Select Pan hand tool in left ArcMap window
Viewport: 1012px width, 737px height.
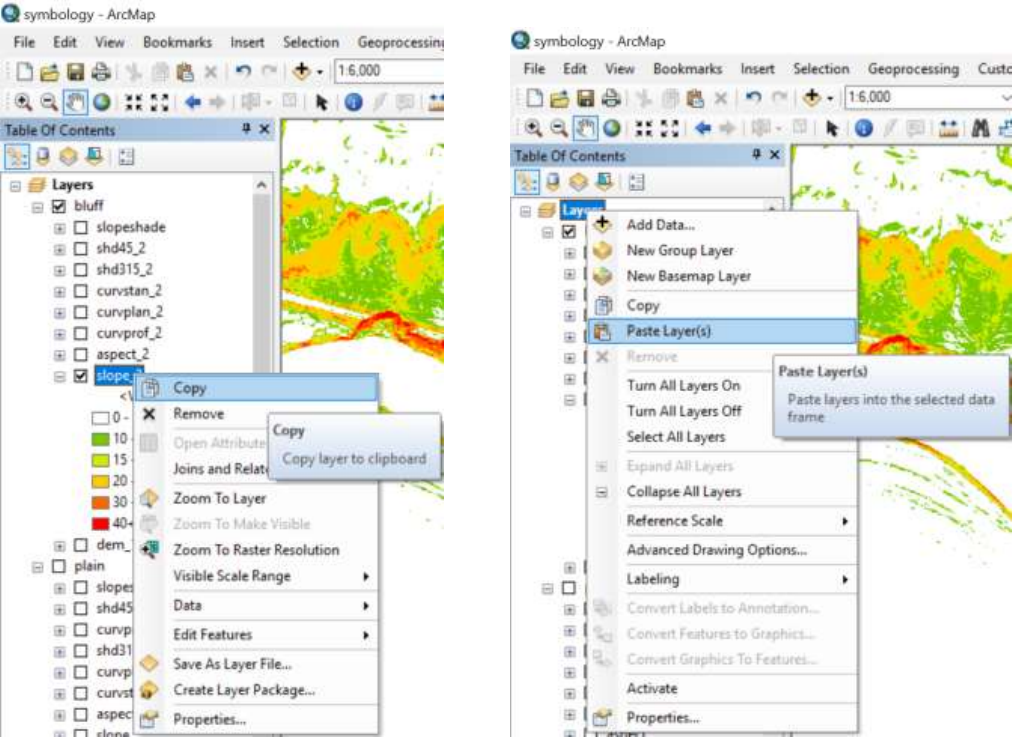click(75, 102)
